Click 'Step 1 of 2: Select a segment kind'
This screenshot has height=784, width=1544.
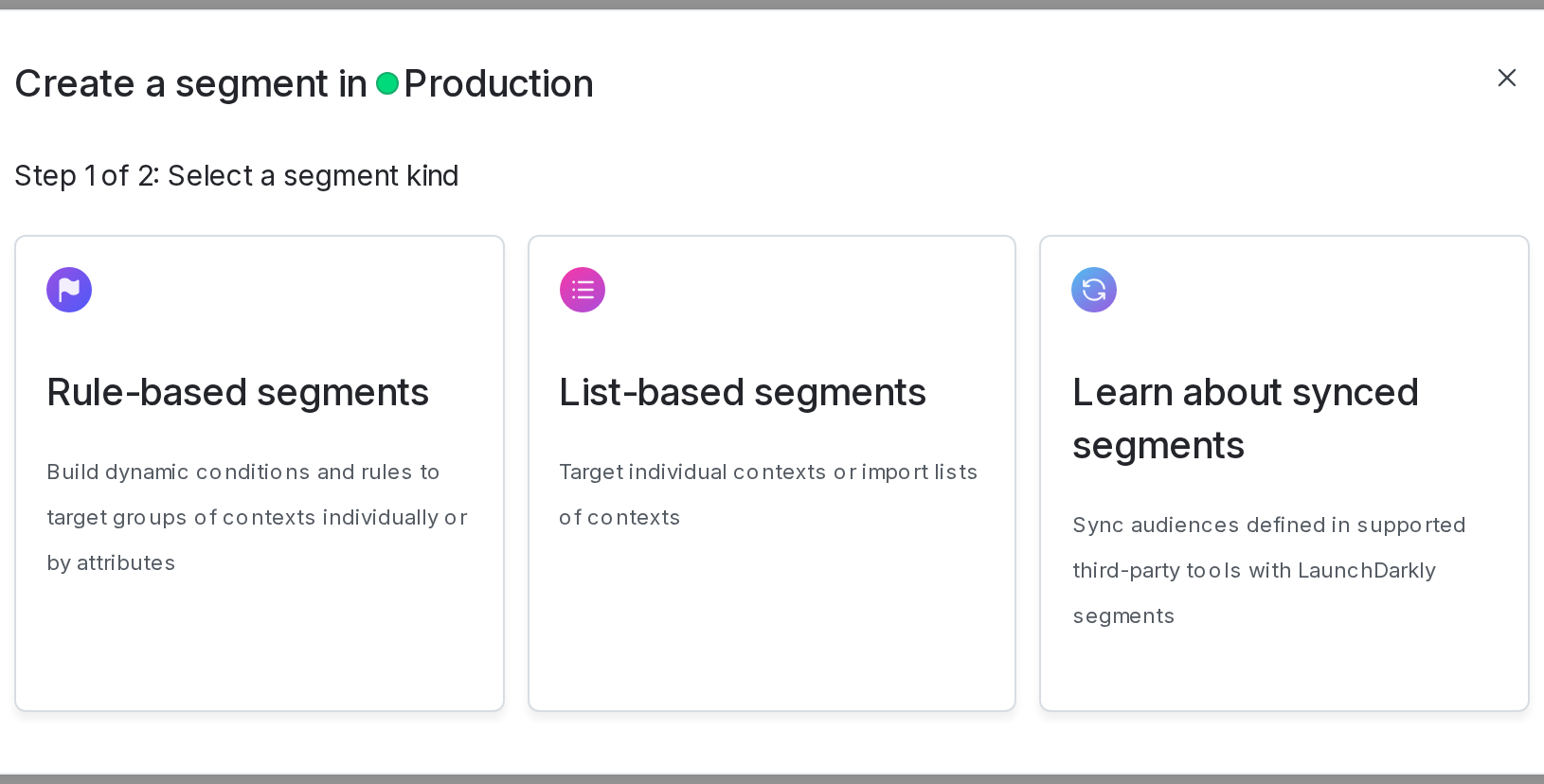237,176
